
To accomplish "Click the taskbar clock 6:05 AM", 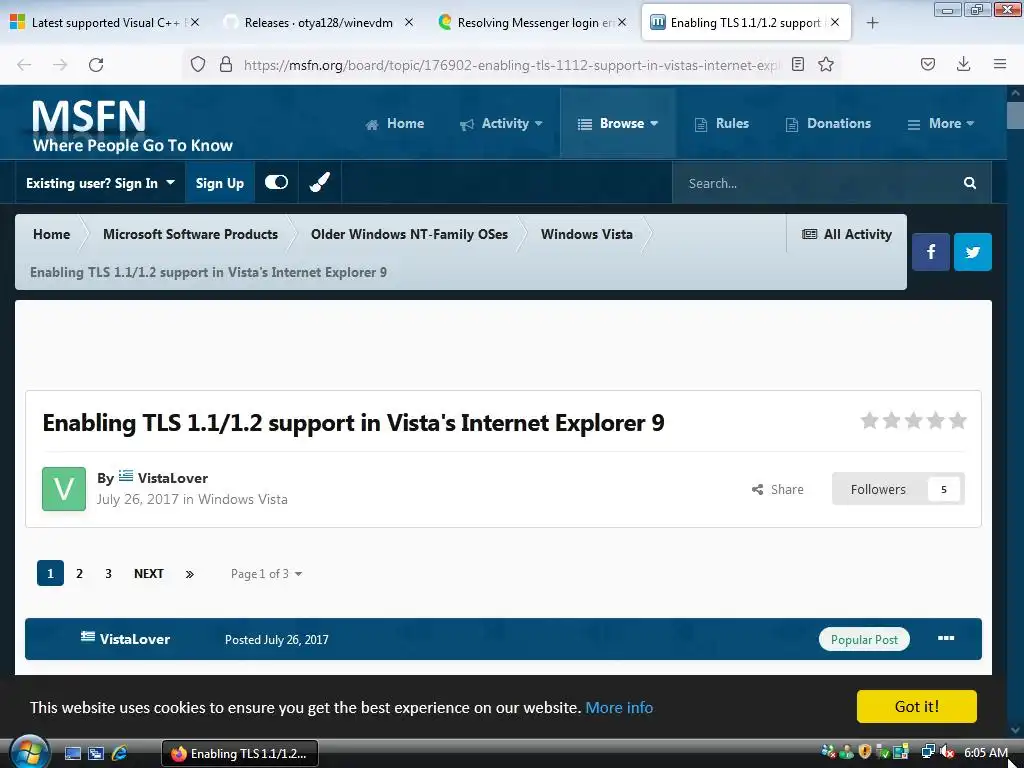I will 986,753.
